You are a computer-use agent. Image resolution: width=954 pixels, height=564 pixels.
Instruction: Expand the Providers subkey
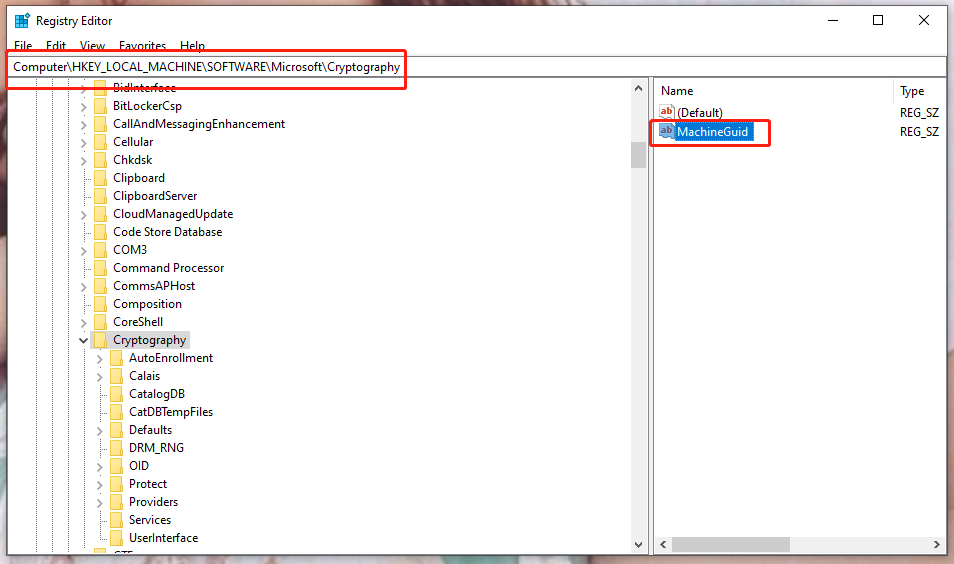coord(99,503)
